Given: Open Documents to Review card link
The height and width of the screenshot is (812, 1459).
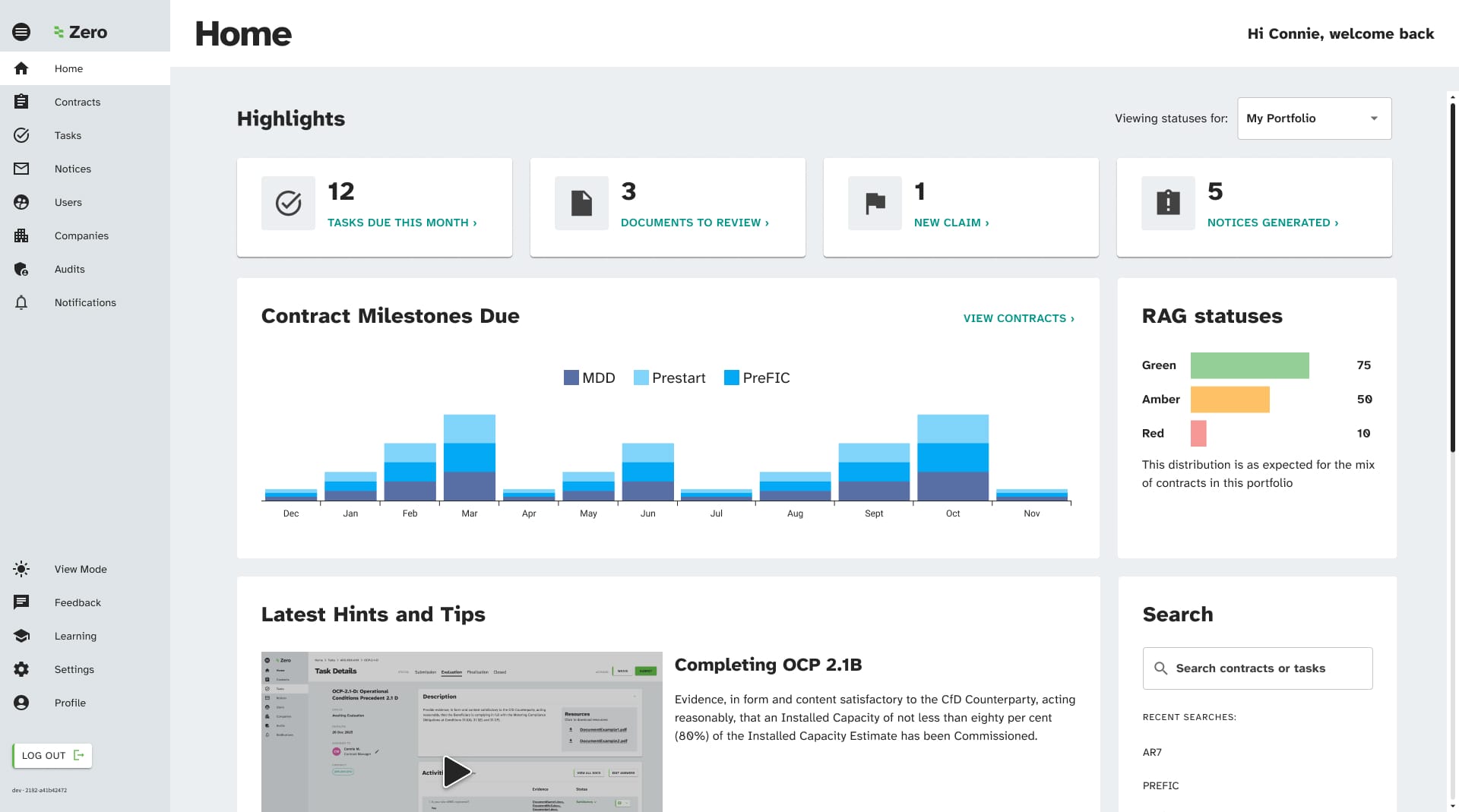Looking at the screenshot, I should pos(695,223).
